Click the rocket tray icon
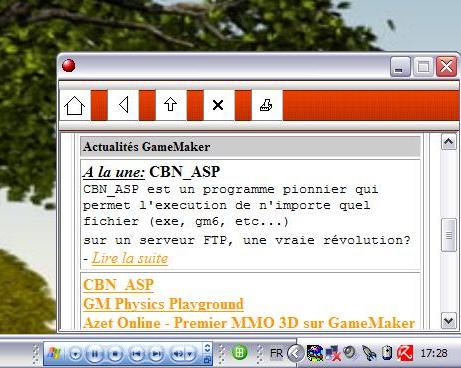The height and width of the screenshot is (368, 461). pyautogui.click(x=369, y=353)
